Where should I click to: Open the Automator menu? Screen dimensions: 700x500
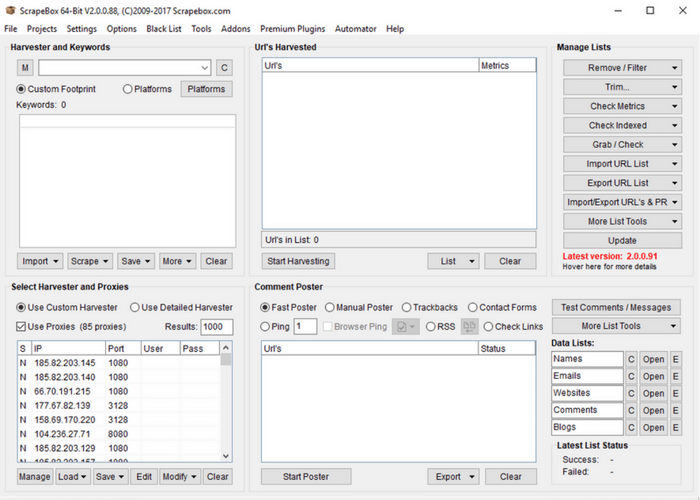point(356,29)
